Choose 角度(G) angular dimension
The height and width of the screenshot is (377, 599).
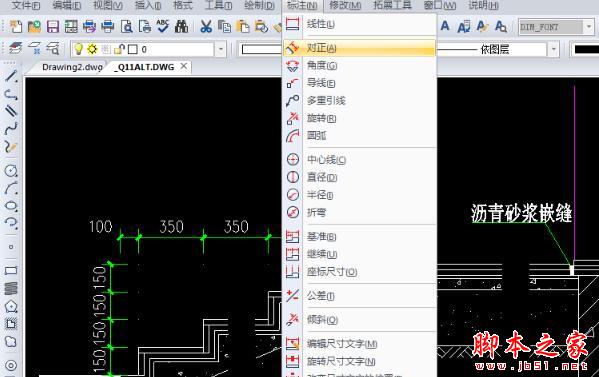pyautogui.click(x=359, y=66)
